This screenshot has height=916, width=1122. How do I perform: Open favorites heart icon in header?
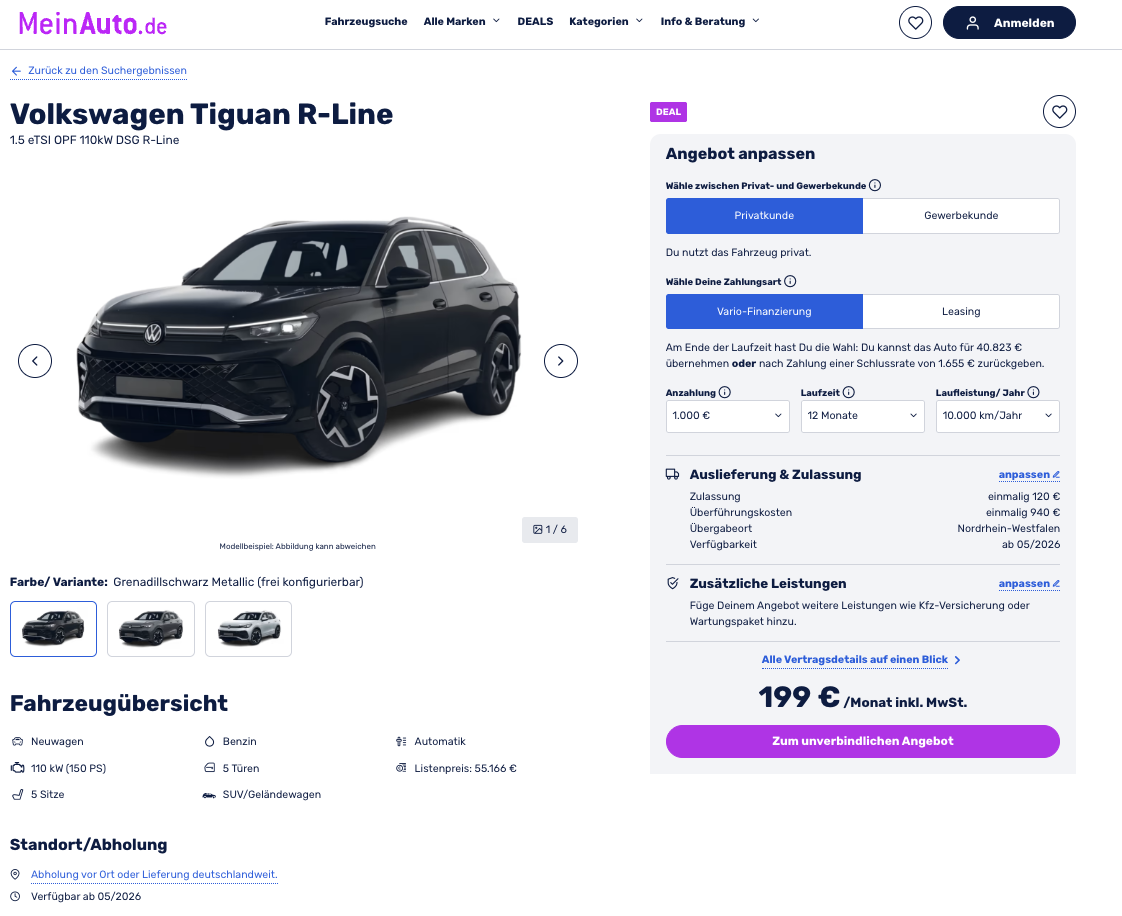click(x=915, y=22)
